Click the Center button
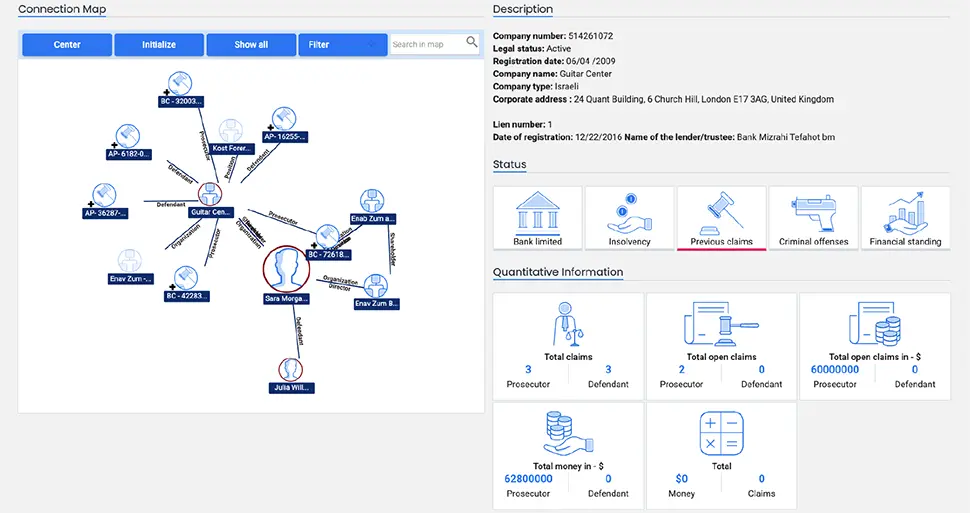970x513 pixels. pyautogui.click(x=67, y=45)
